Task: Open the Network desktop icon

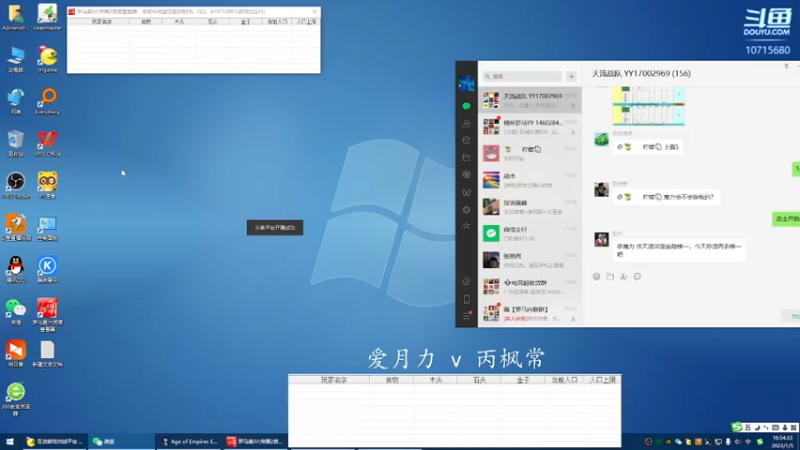Action: (15, 101)
